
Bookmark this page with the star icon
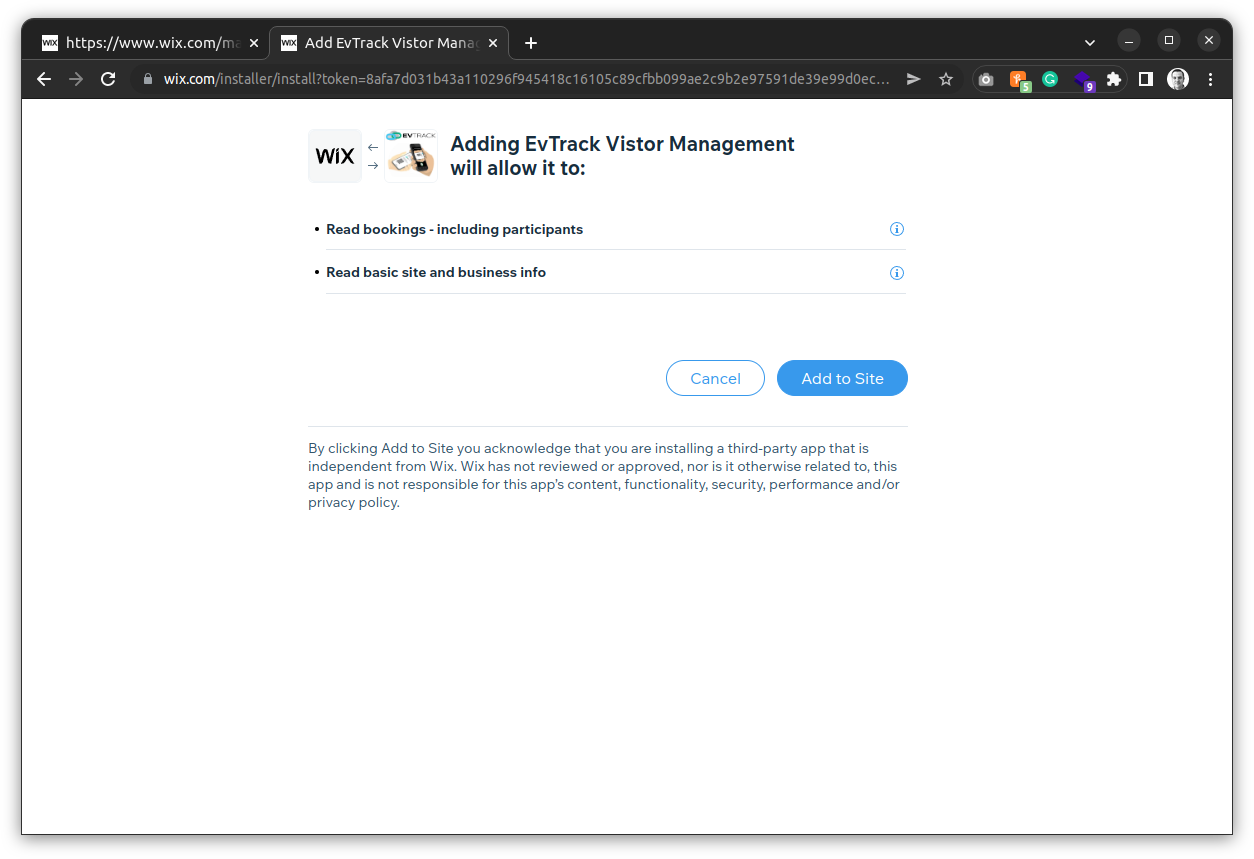point(946,79)
